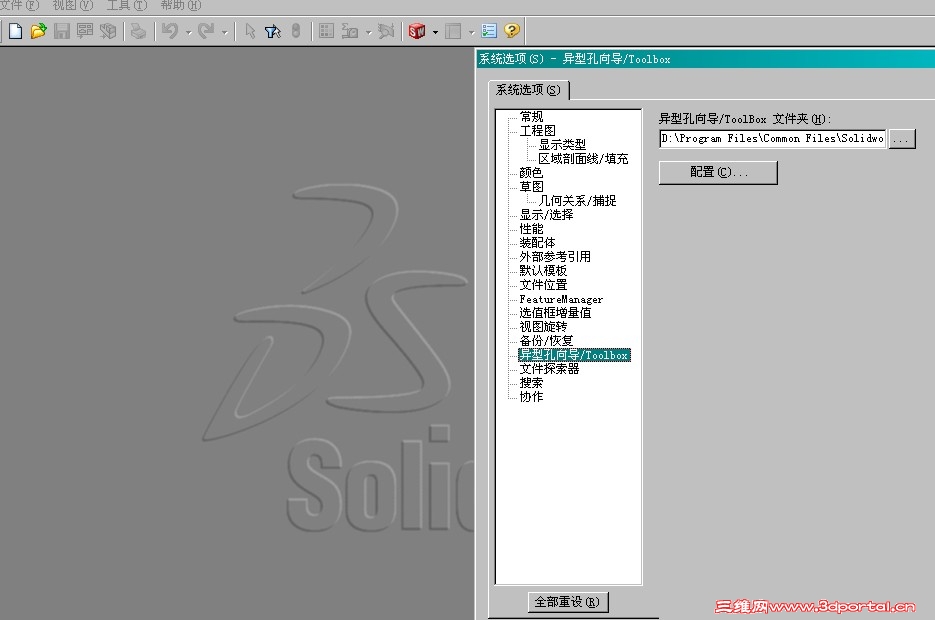Open Options via the checklist icon
This screenshot has width=935, height=620.
tap(489, 31)
